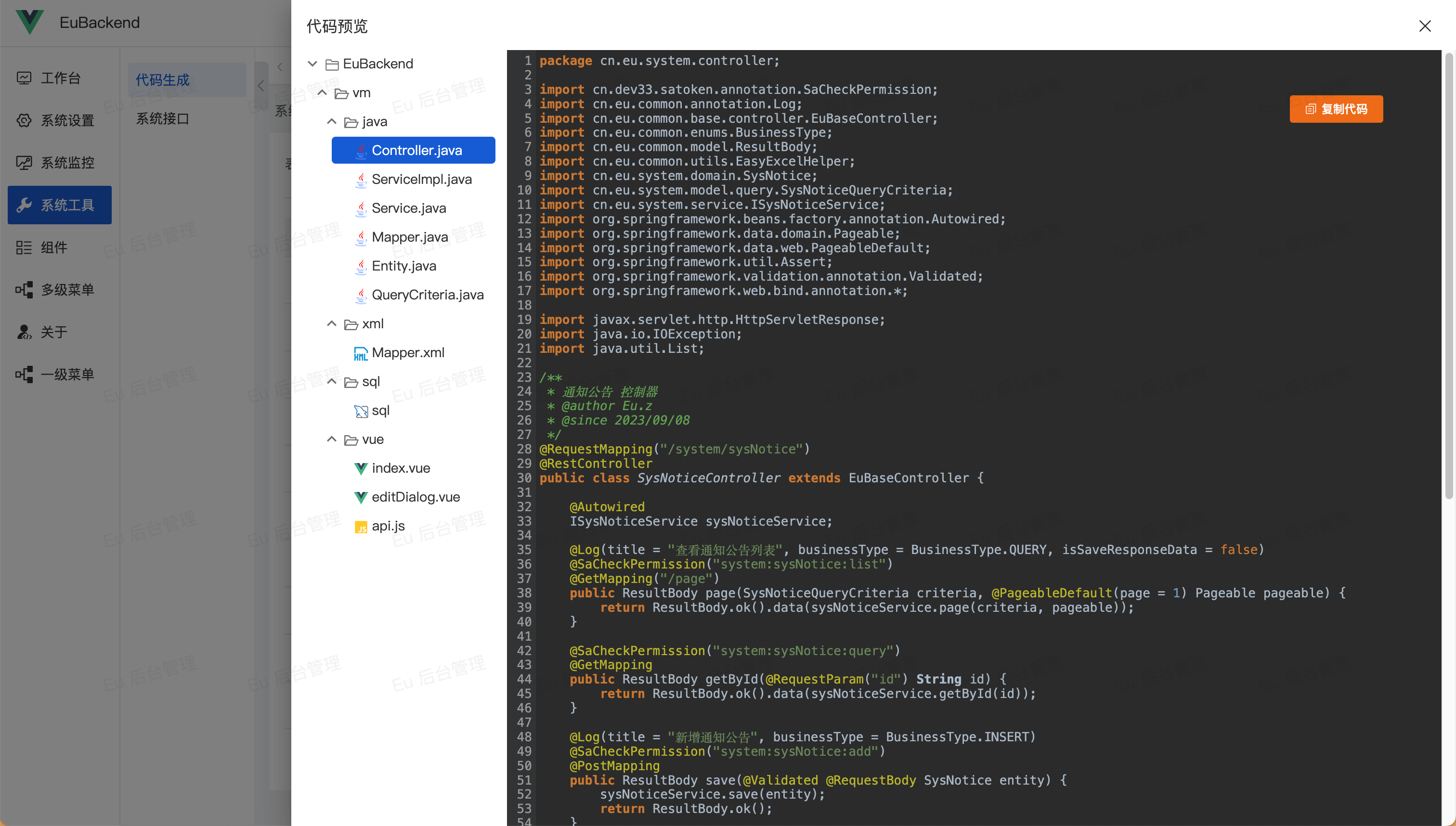Viewport: 1456px width, 826px height.
Task: Open ServiceImpl.java in the tree
Action: pyautogui.click(x=421, y=179)
